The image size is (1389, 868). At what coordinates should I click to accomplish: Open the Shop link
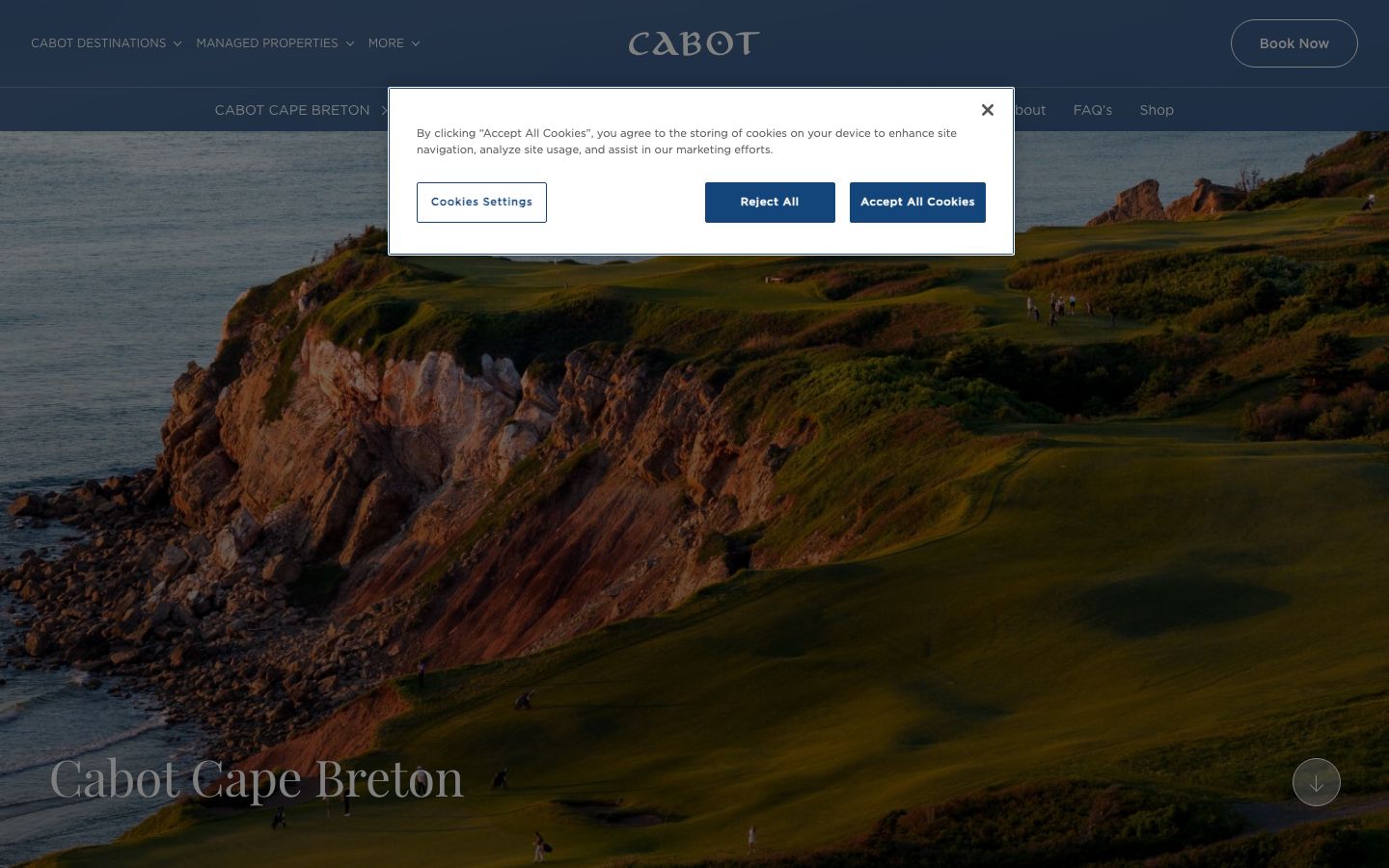[x=1157, y=110]
